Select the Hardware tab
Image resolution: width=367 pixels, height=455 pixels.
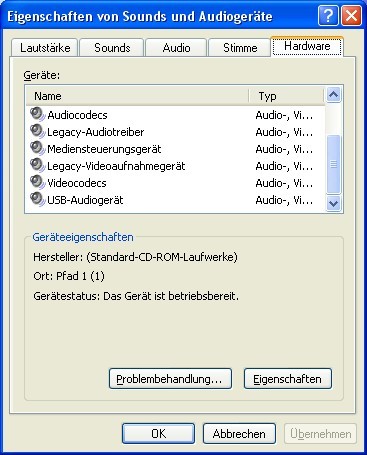pyautogui.click(x=307, y=46)
